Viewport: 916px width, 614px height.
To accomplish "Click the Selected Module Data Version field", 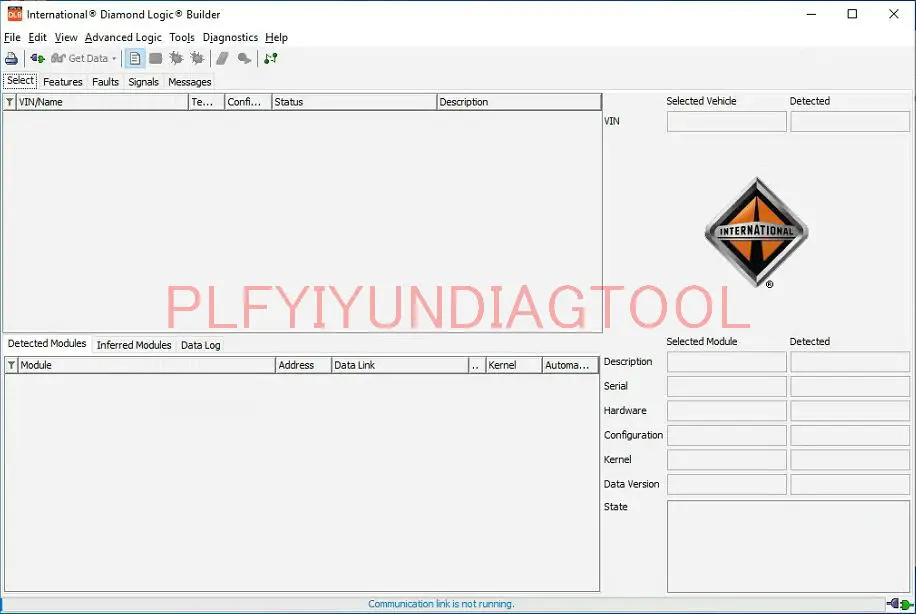I will coord(727,485).
